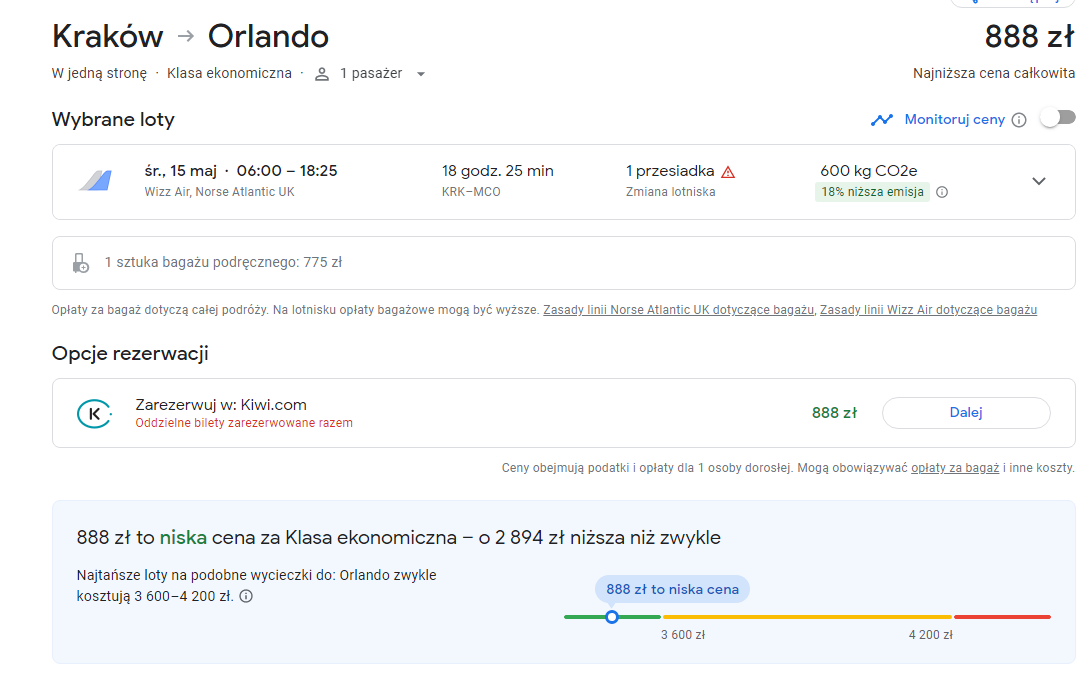Click the '1 przesiadka' stop text
The width and height of the screenshot is (1081, 687).
coord(670,170)
